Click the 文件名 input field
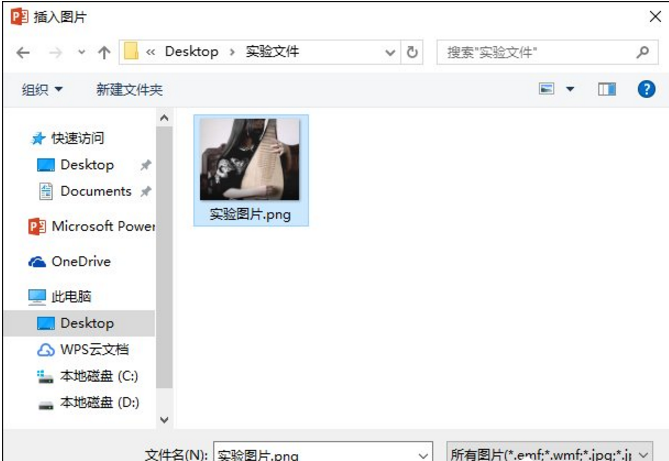This screenshot has width=669, height=461. [316, 452]
